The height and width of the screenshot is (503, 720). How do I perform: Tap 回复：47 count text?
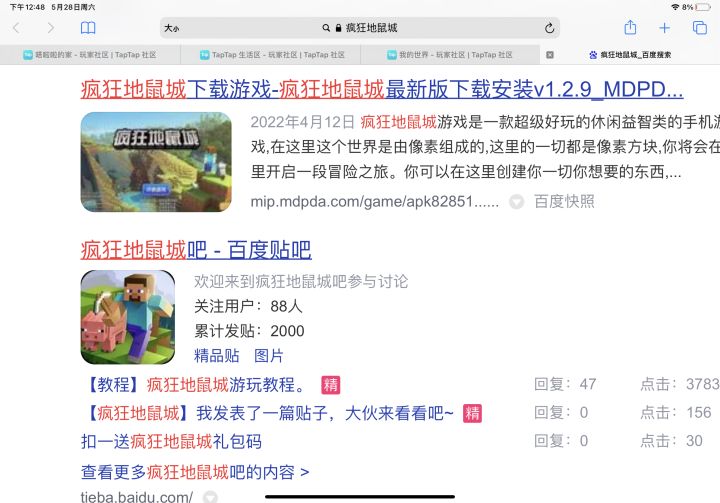(x=565, y=384)
